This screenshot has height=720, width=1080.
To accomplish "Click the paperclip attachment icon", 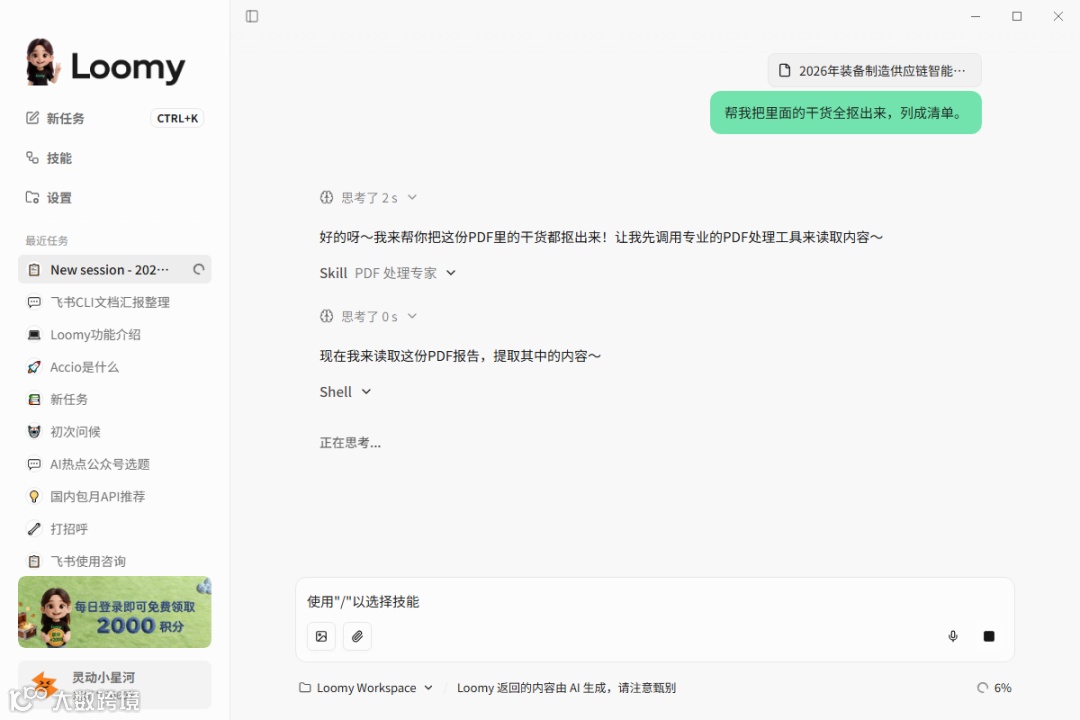I will 357,636.
